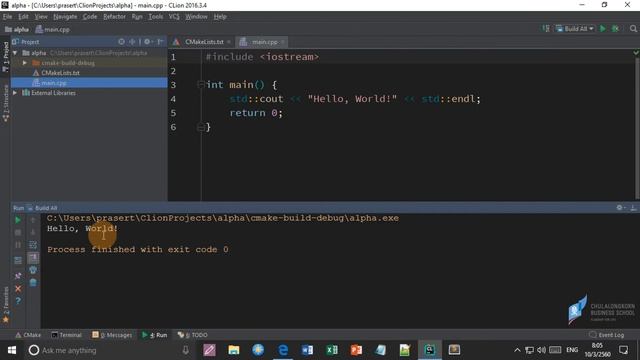Hide the Run tool window
This screenshot has width=640, height=360.
click(x=633, y=208)
